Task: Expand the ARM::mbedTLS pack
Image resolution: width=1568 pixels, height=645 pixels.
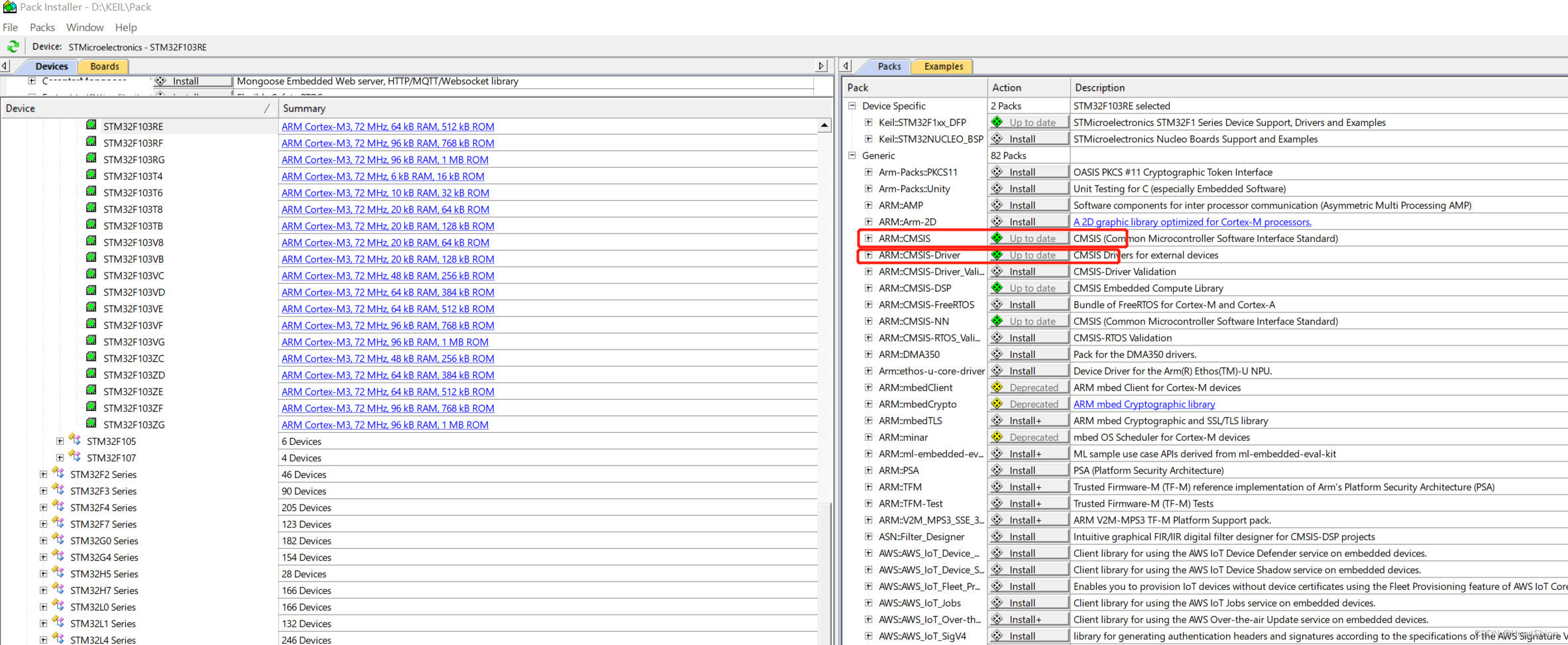Action: 869,420
